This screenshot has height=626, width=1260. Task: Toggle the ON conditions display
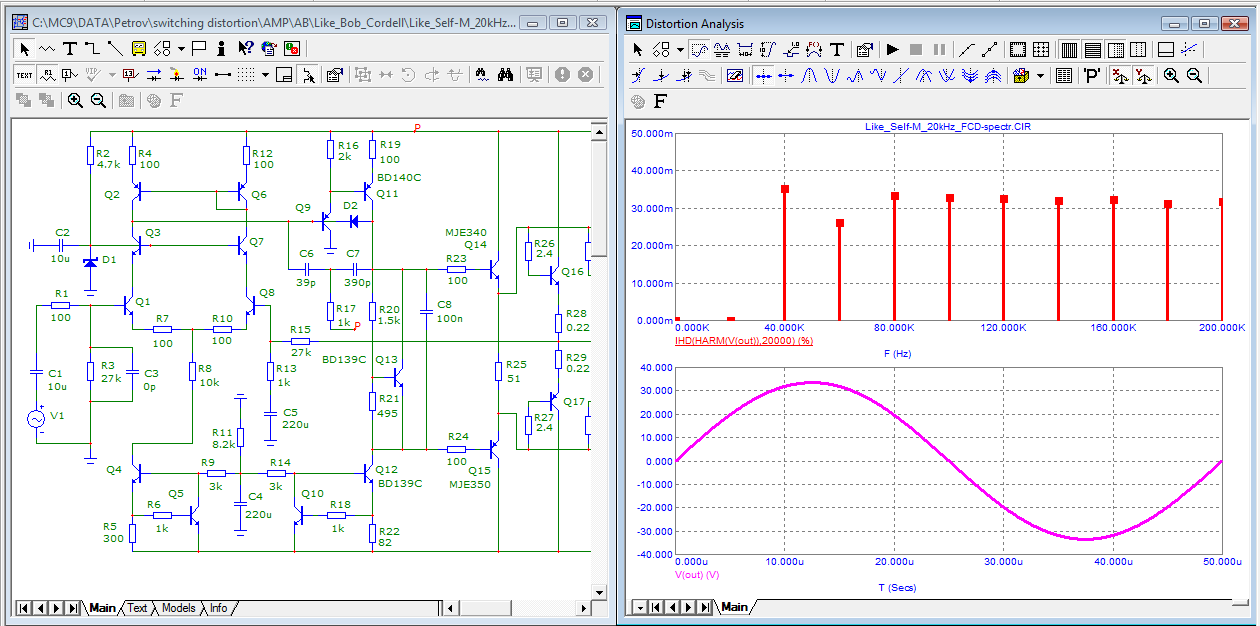click(199, 75)
